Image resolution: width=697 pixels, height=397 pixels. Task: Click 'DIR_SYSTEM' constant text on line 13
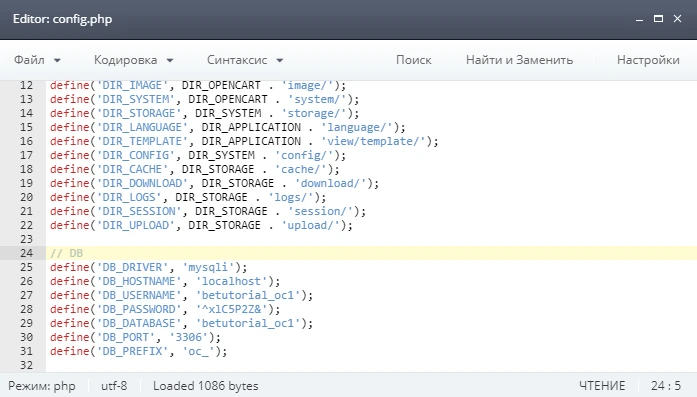(x=136, y=99)
